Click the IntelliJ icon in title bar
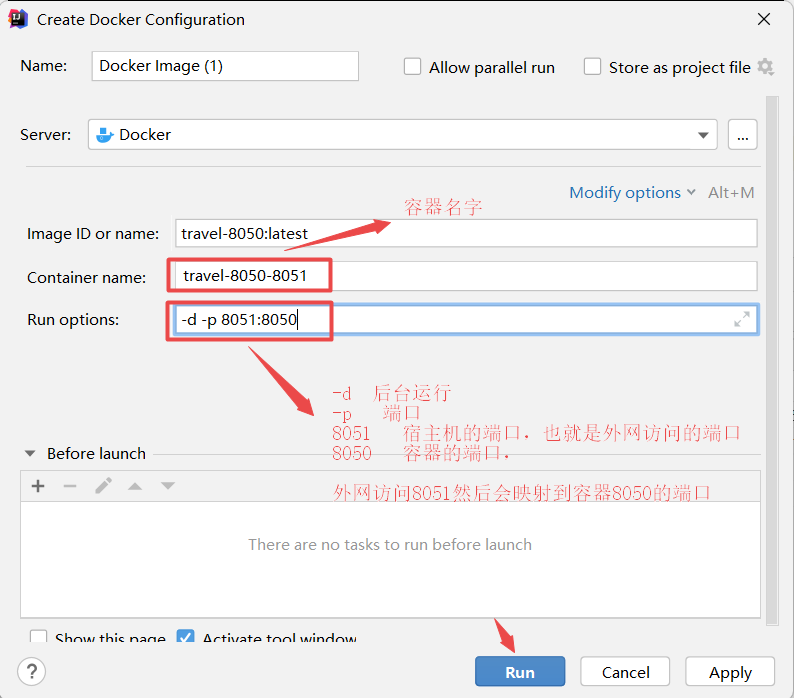The image size is (794, 698). (18, 19)
